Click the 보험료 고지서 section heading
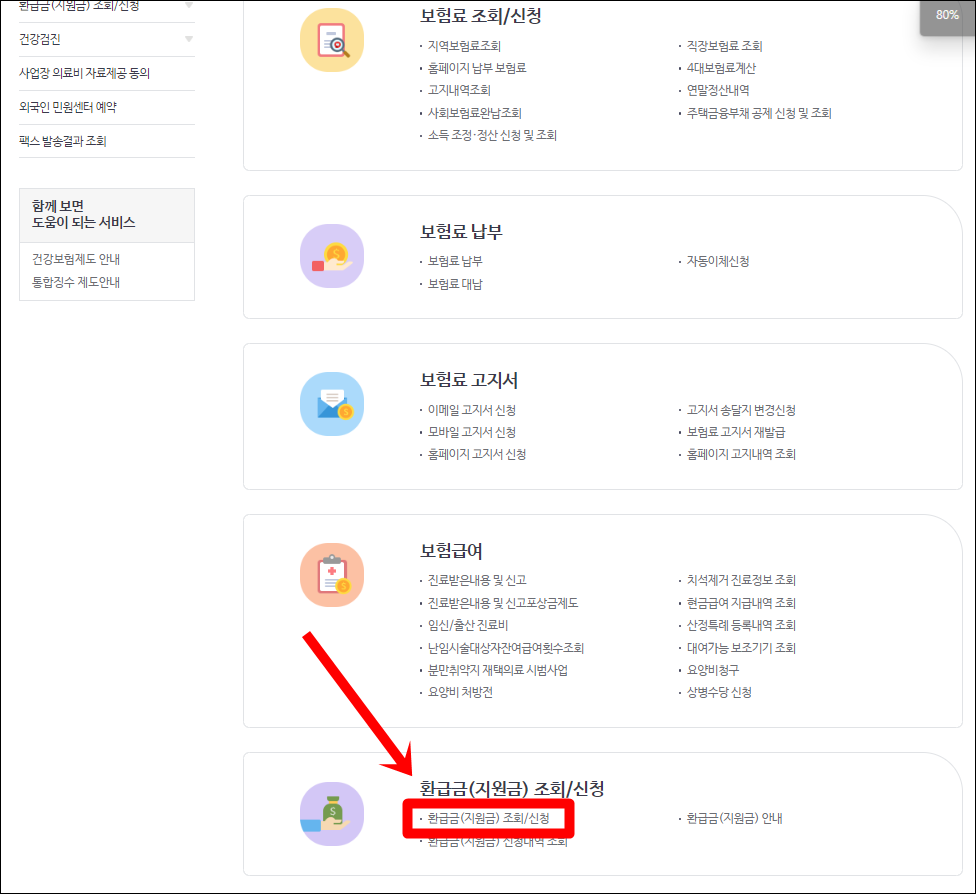The image size is (976, 894). click(469, 380)
